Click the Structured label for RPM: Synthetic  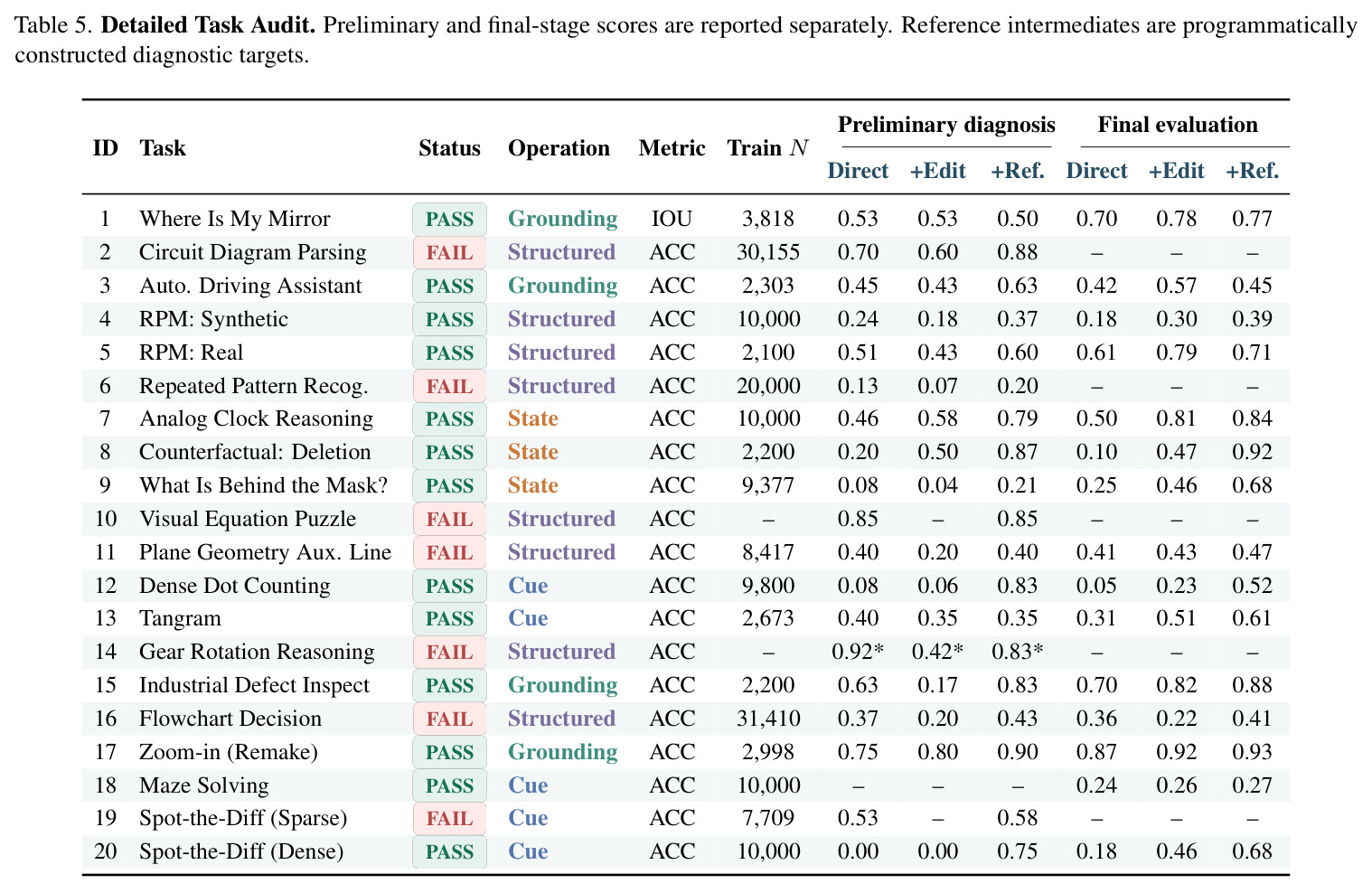[561, 319]
